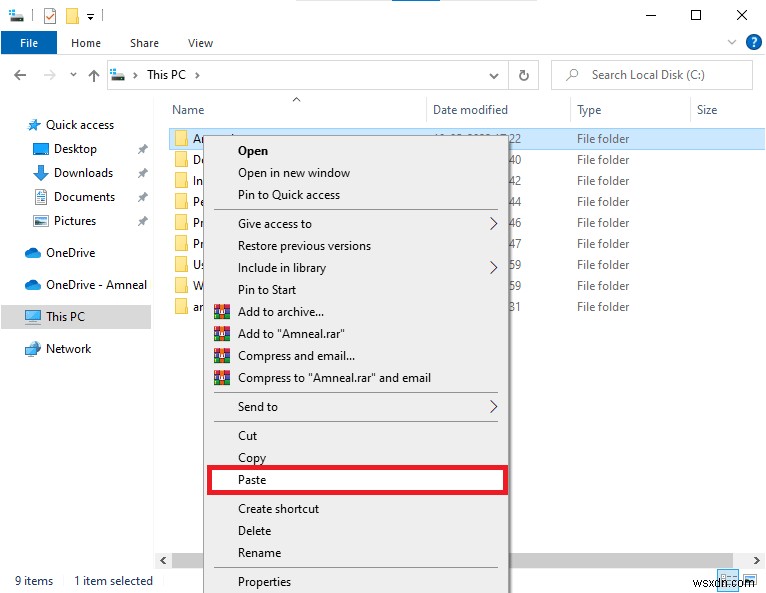The width and height of the screenshot is (766, 593).
Task: Click the Properties icon in the quick access toolbar
Action: [x=50, y=16]
